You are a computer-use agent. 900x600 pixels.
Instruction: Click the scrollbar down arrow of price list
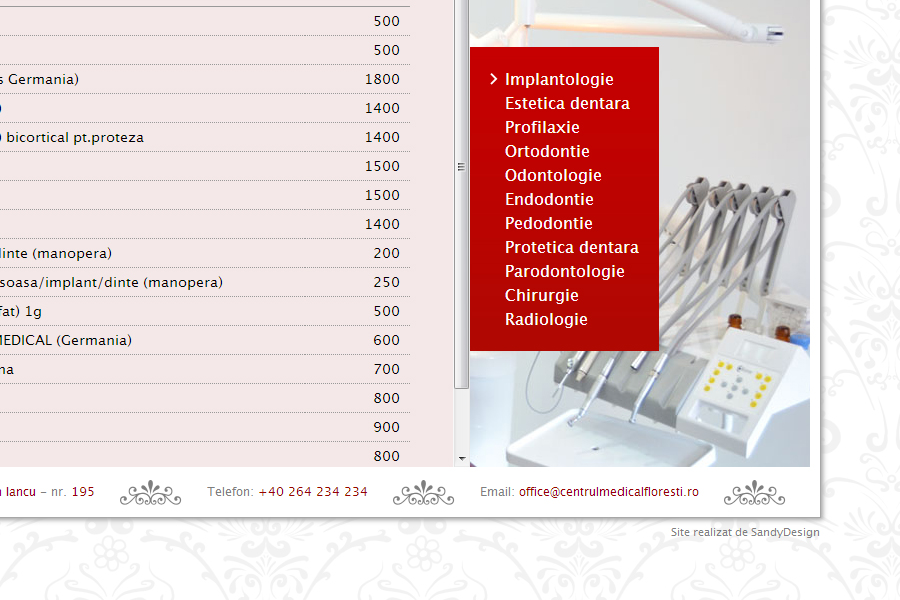(461, 458)
